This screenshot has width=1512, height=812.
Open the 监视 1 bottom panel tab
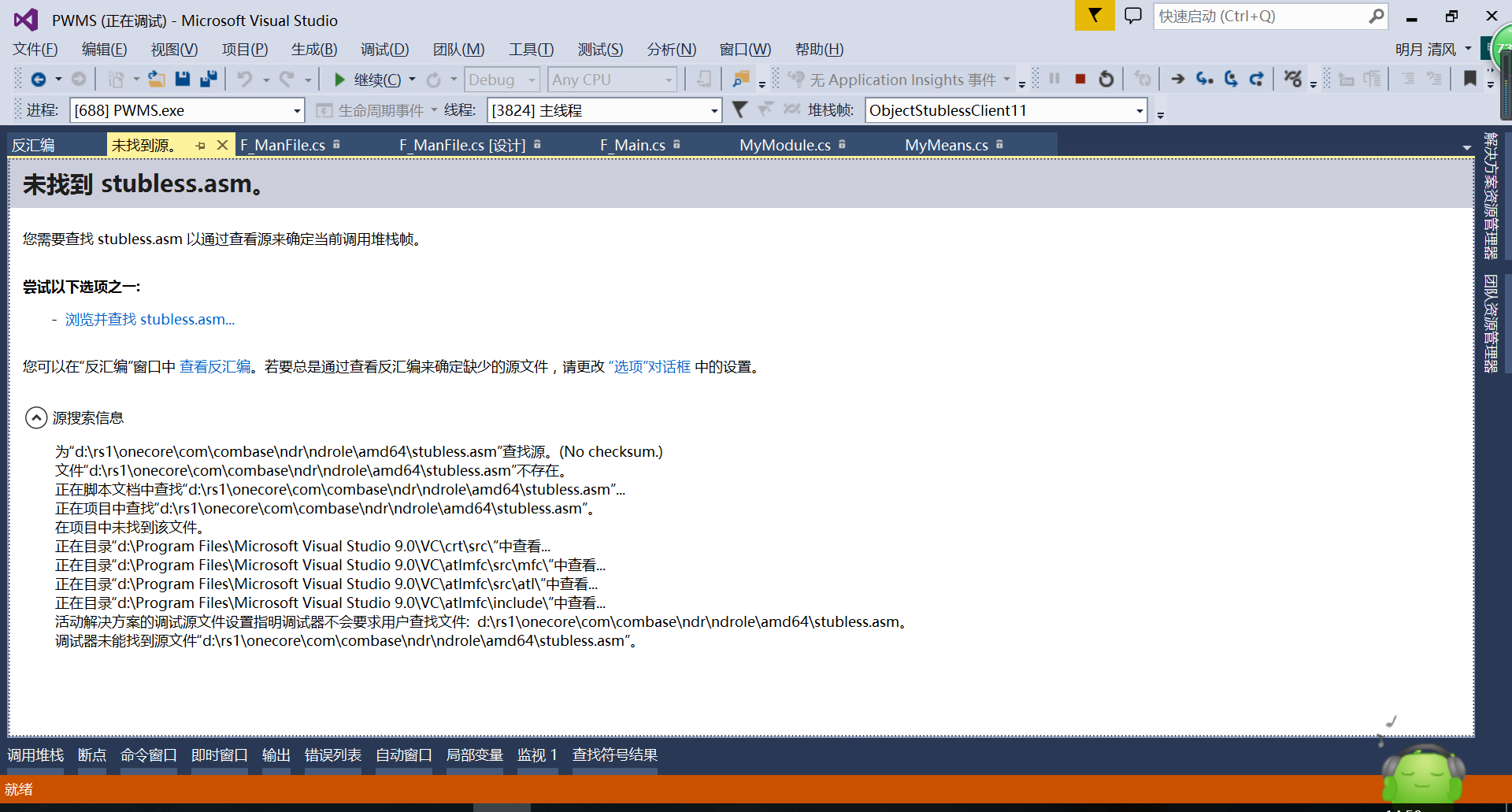537,755
